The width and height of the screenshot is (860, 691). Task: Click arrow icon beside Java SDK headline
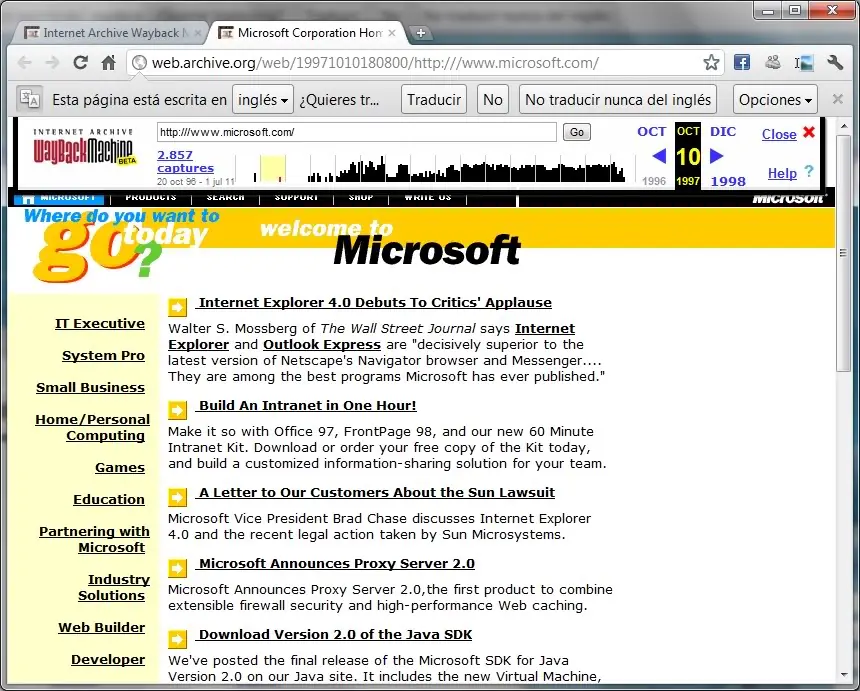[177, 639]
